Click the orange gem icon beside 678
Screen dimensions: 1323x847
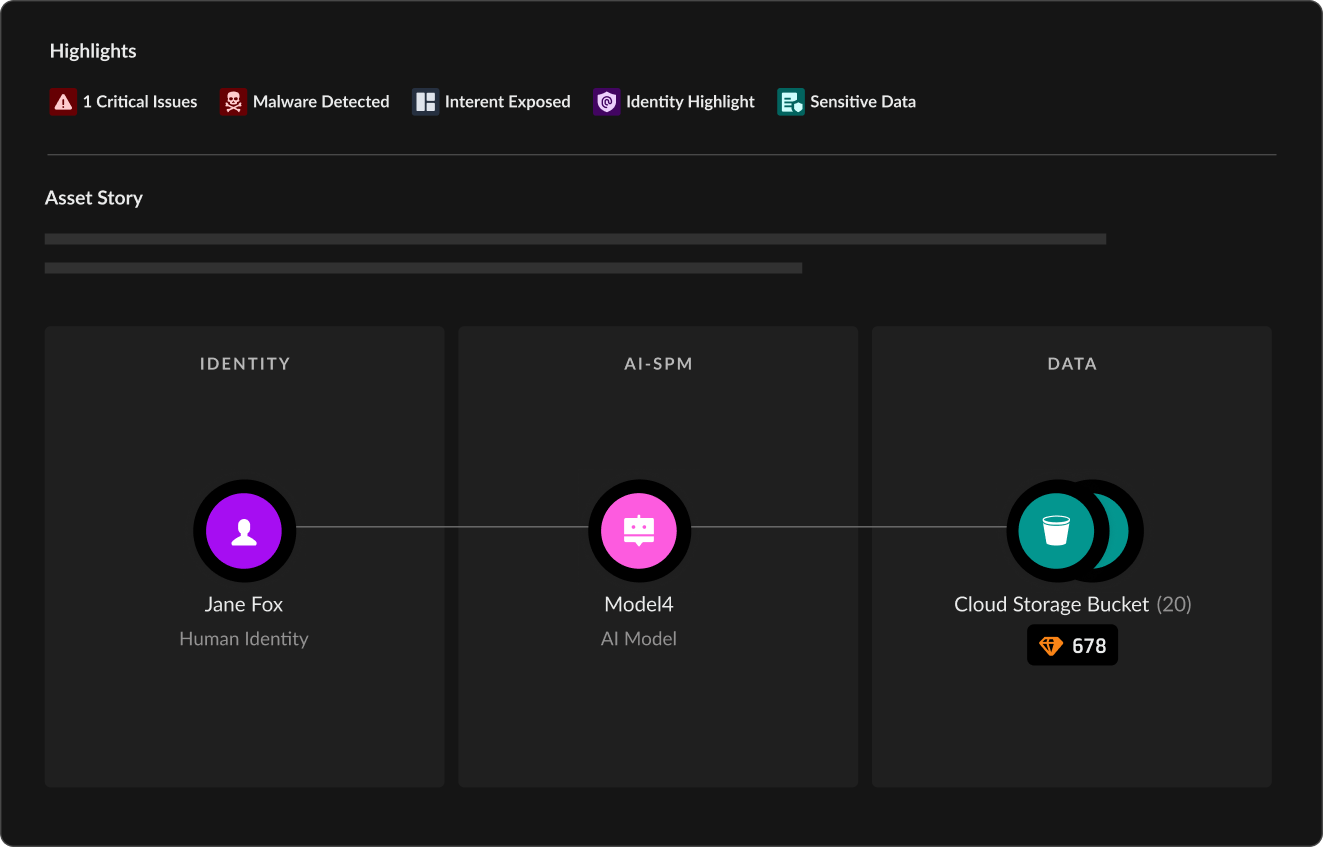[1050, 646]
